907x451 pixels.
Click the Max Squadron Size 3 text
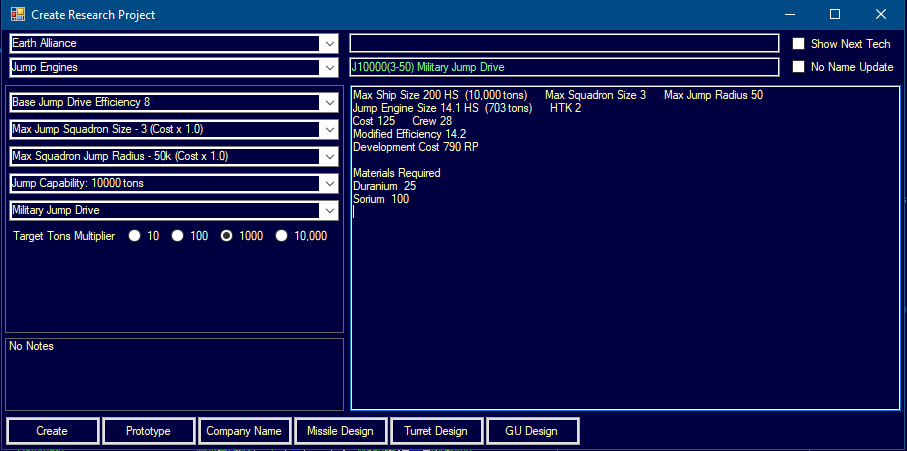coord(595,95)
